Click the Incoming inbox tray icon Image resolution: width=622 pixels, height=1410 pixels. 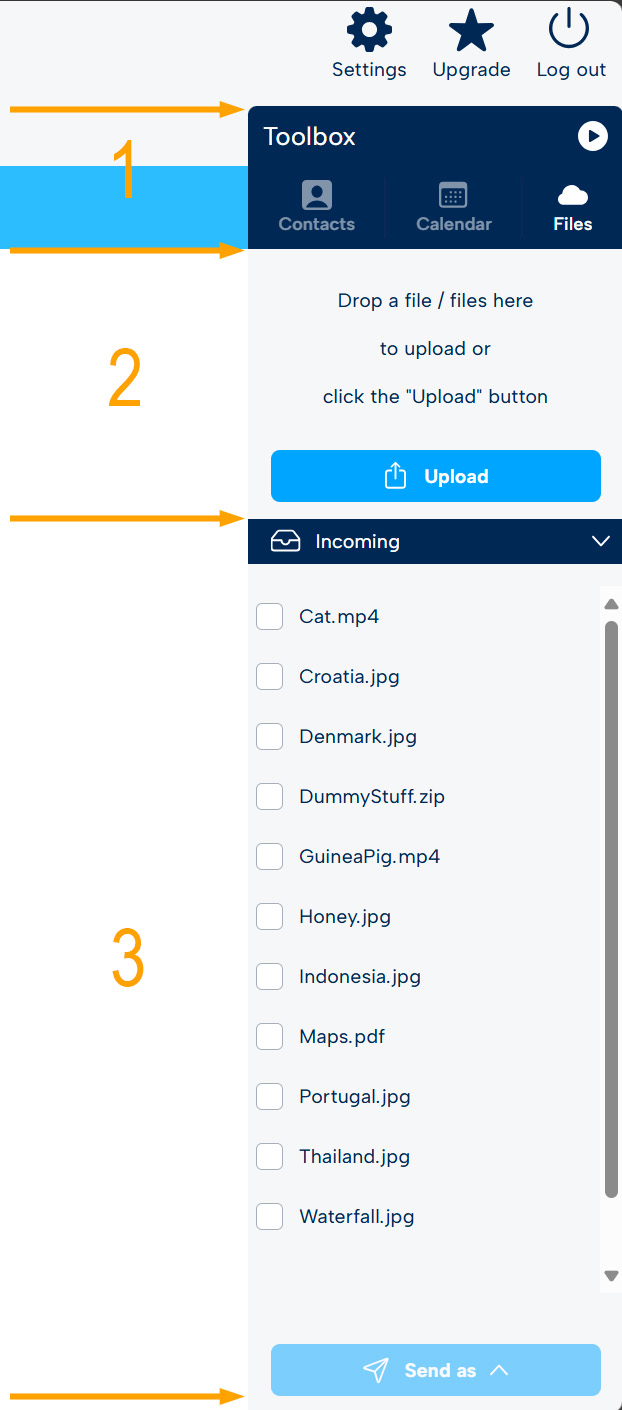(286, 541)
